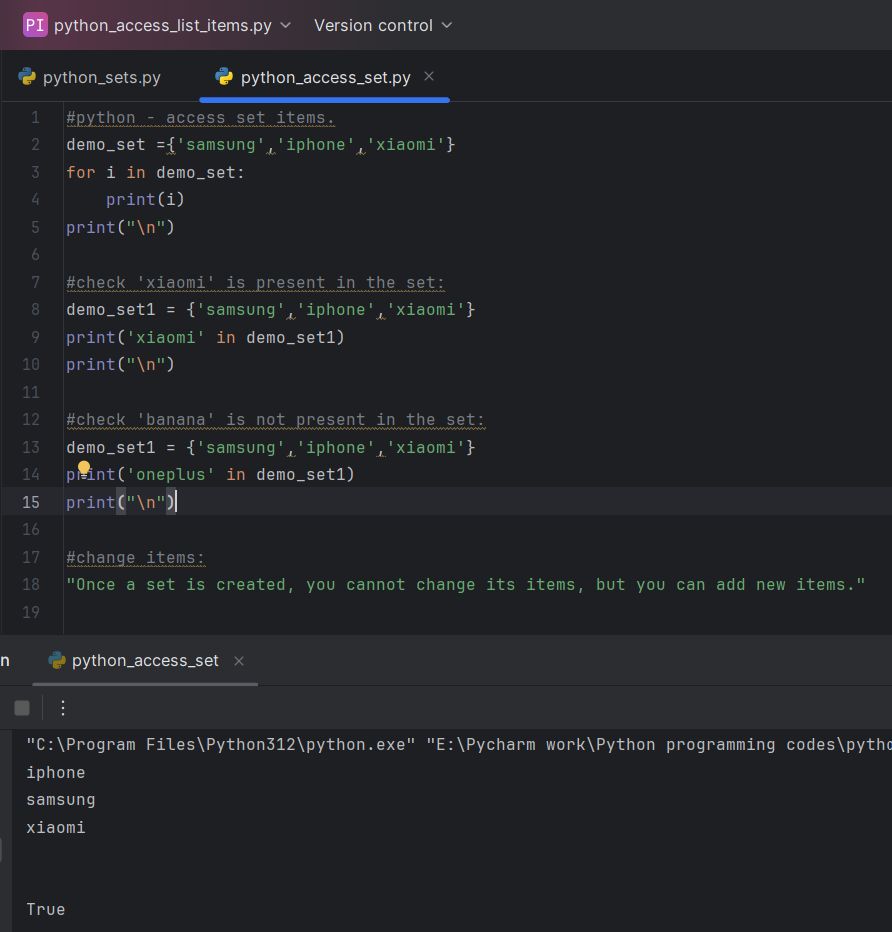Click line number 8 in the gutter

35,310
